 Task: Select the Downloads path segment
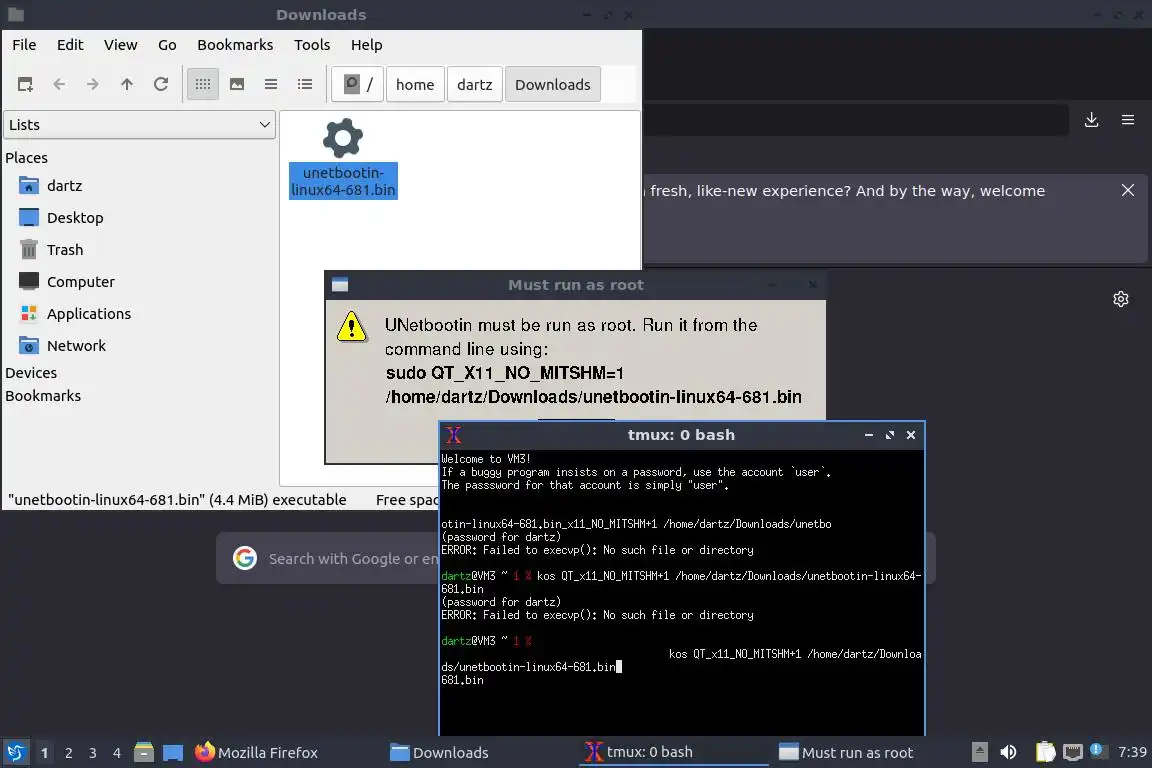coord(552,85)
